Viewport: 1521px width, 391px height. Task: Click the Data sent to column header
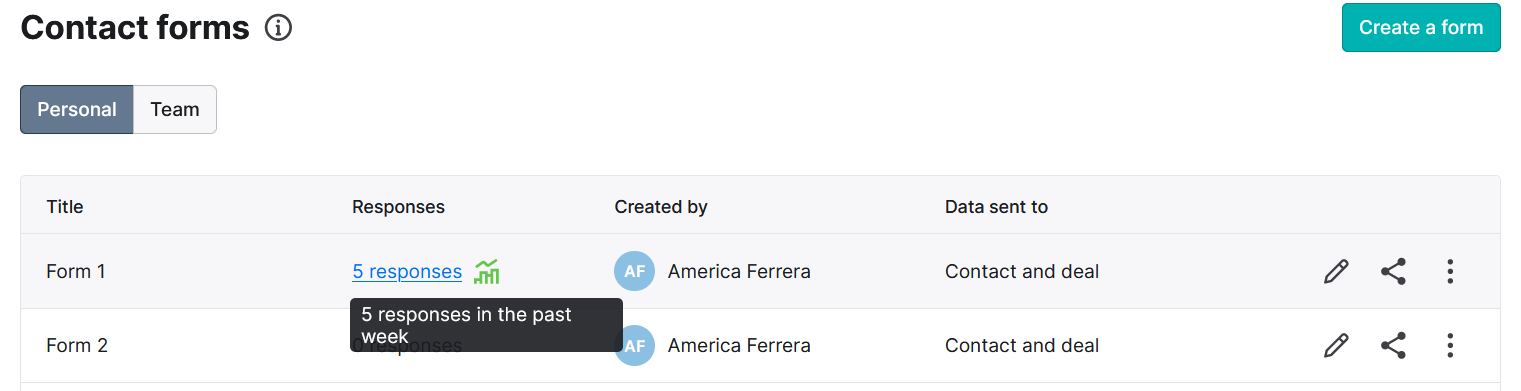(x=996, y=207)
